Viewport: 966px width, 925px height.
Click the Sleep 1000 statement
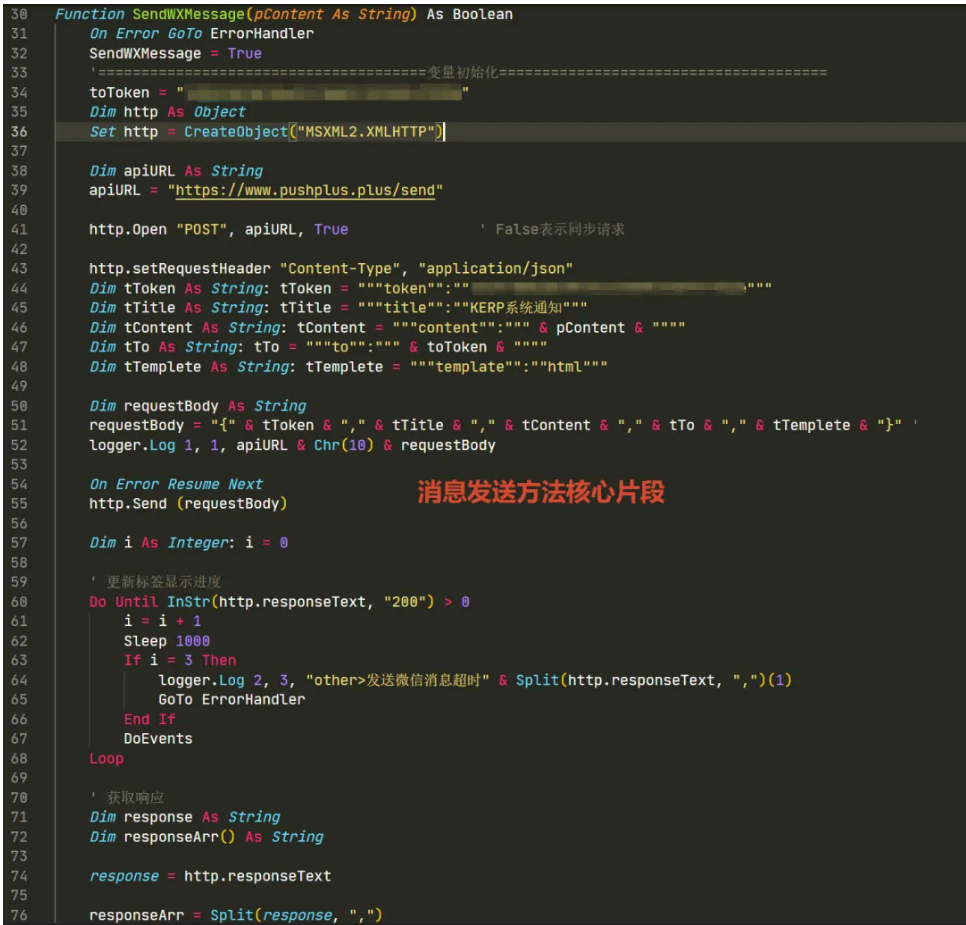point(167,641)
